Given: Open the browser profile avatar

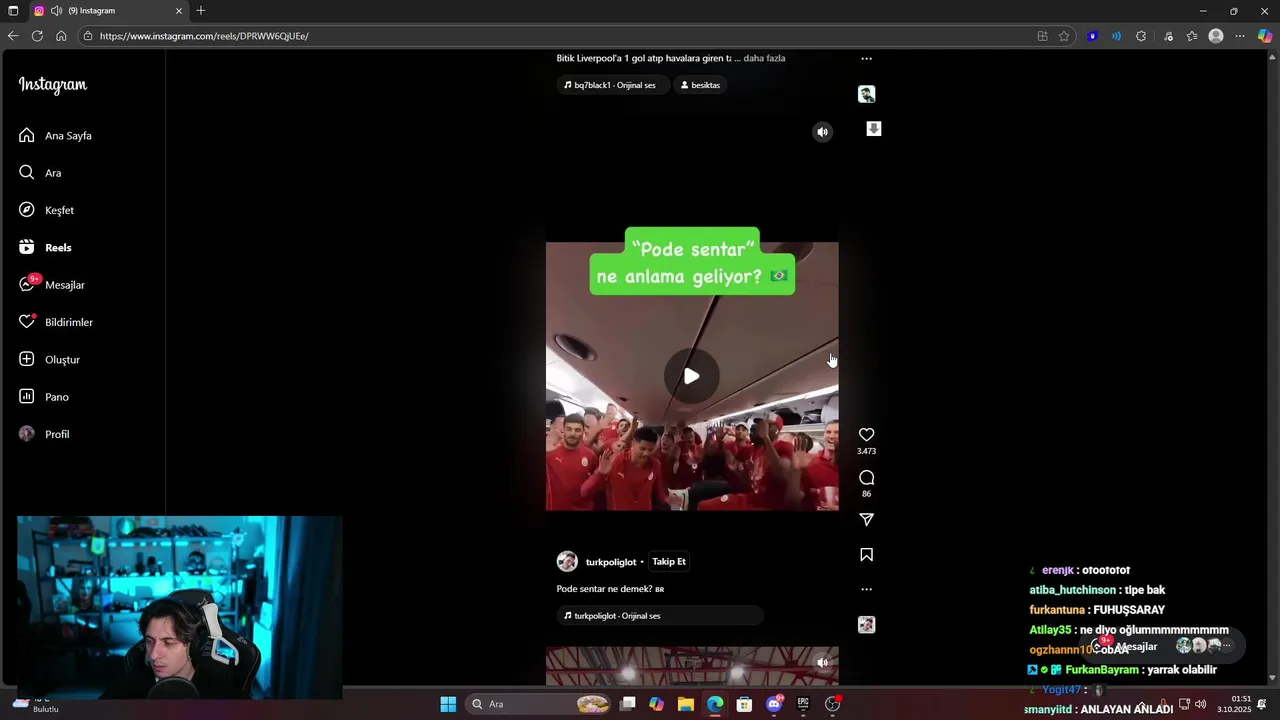Looking at the screenshot, I should pyautogui.click(x=1216, y=36).
